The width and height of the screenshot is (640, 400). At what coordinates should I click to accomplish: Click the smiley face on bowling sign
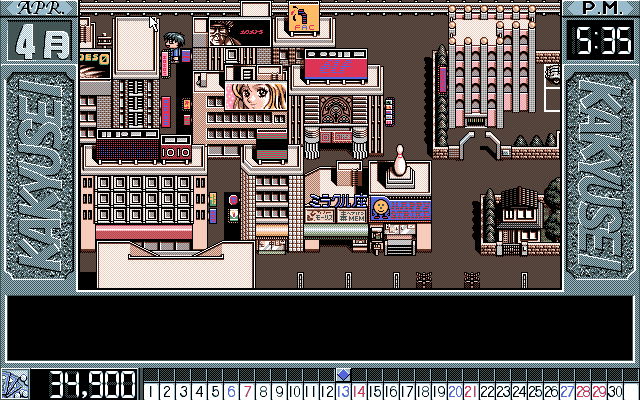(380, 208)
